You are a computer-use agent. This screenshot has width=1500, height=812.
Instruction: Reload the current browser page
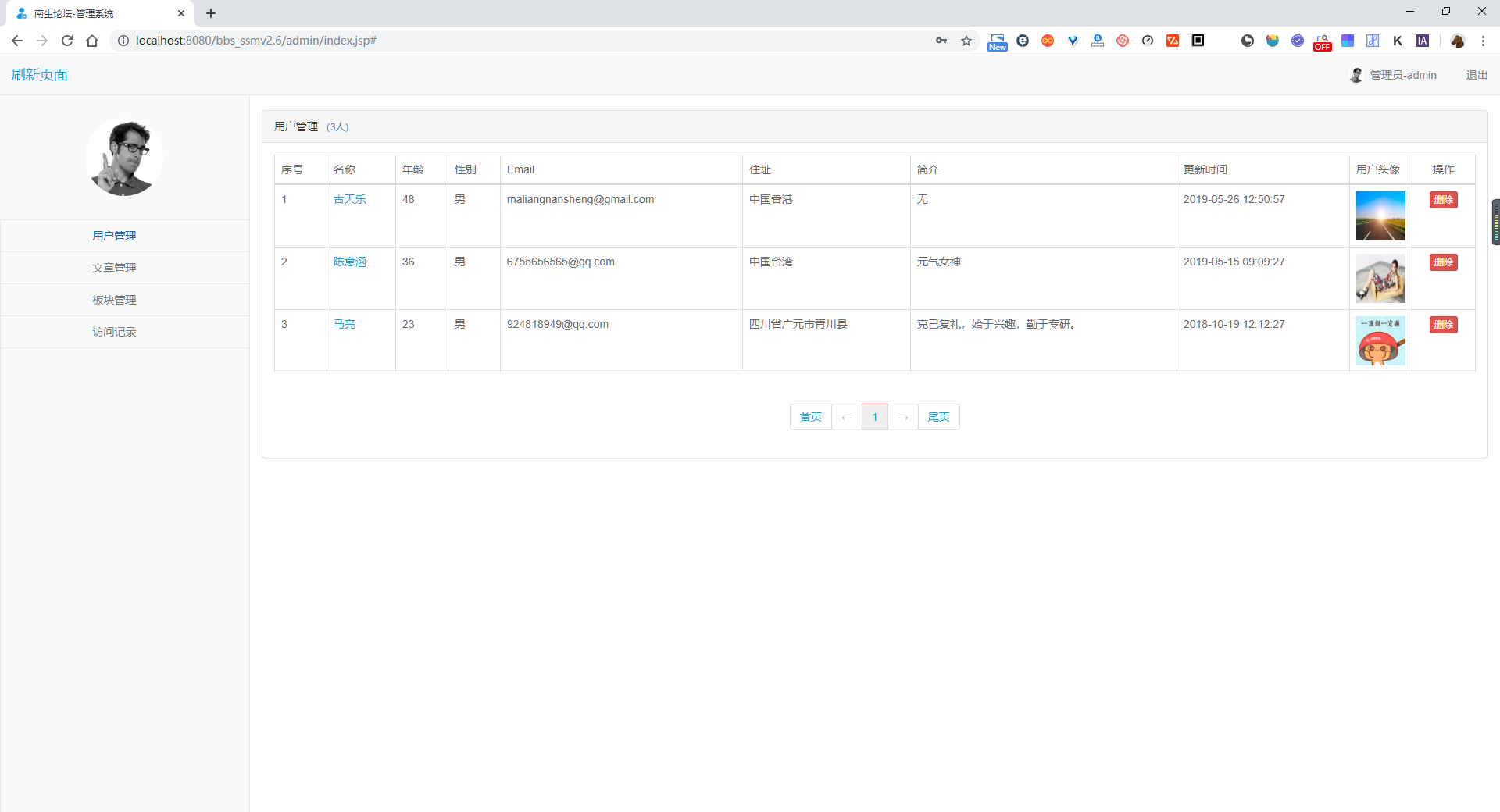[x=67, y=41]
